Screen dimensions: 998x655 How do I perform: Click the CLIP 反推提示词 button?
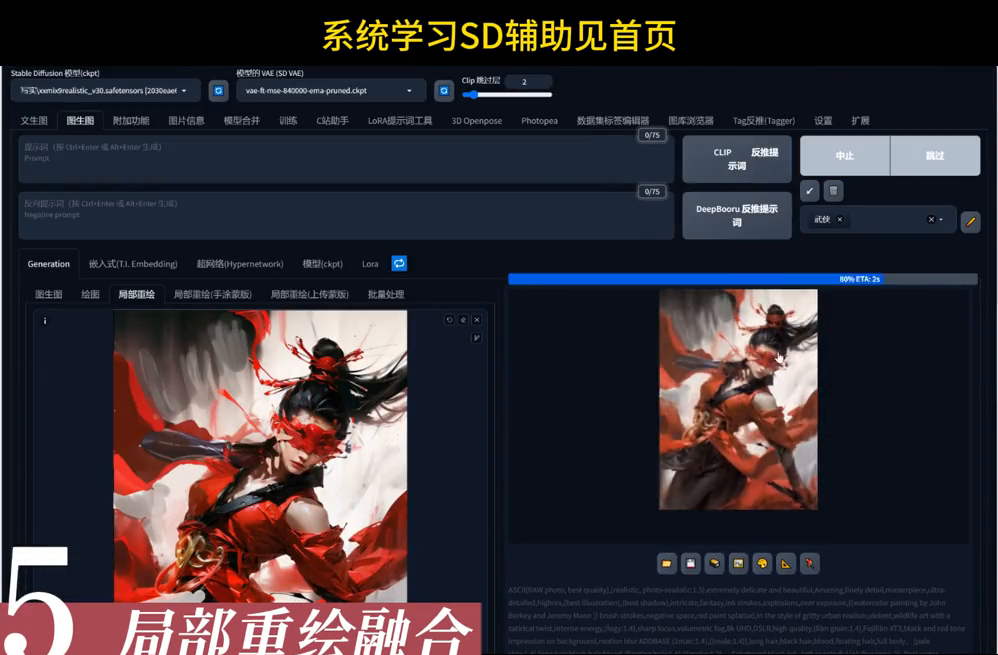737,159
